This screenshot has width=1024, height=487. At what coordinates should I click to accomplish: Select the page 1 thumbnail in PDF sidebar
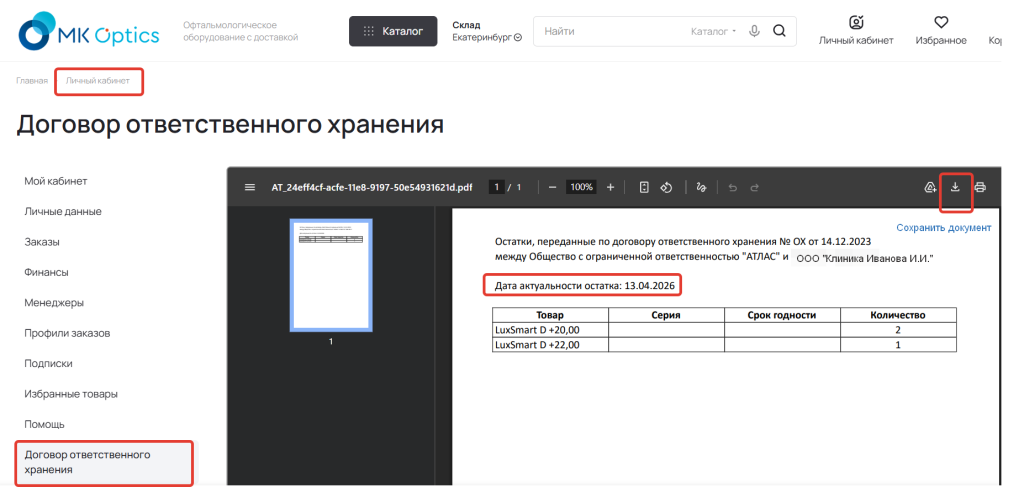(x=331, y=275)
